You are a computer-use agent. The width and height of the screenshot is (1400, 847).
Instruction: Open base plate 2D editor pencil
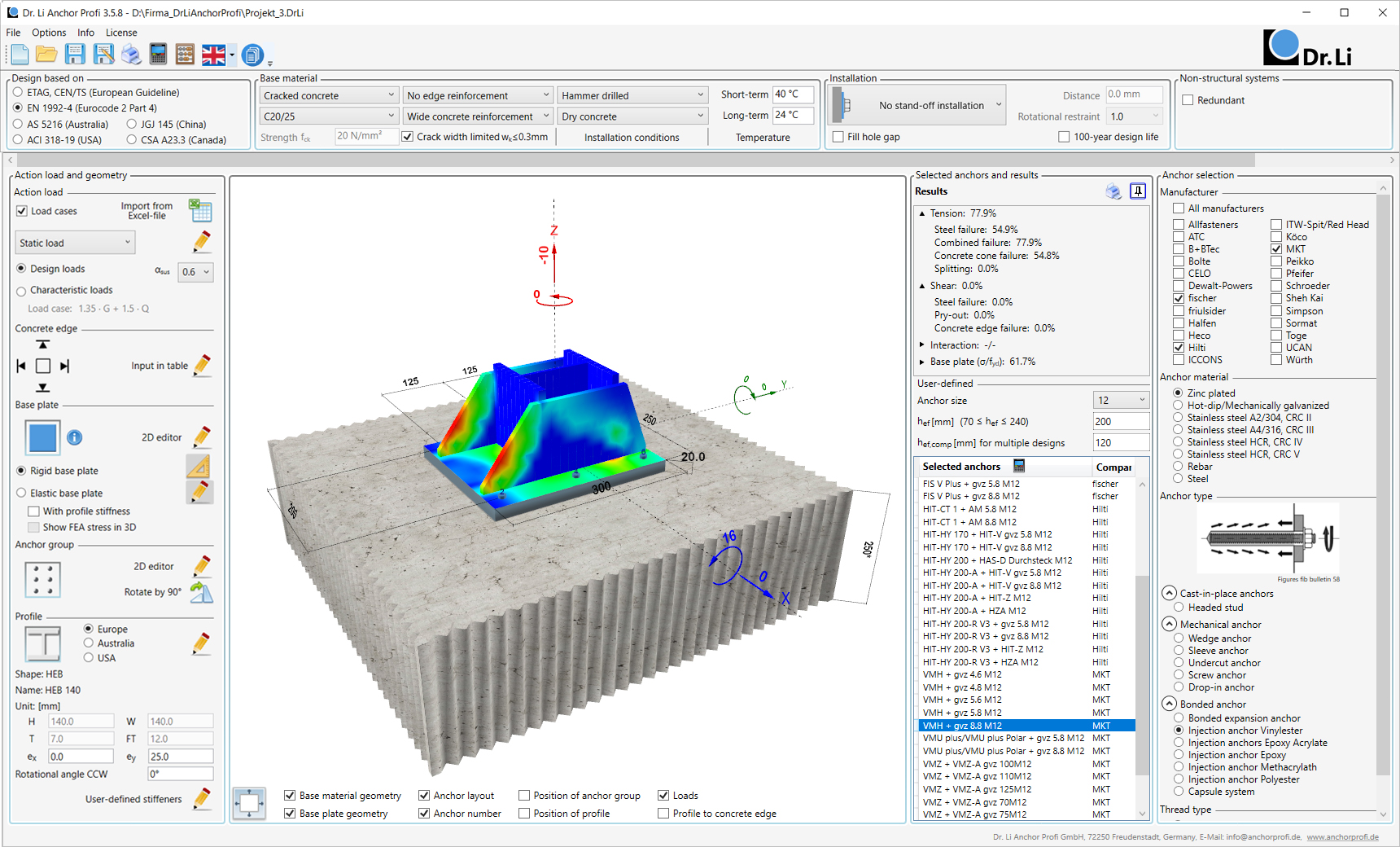201,437
